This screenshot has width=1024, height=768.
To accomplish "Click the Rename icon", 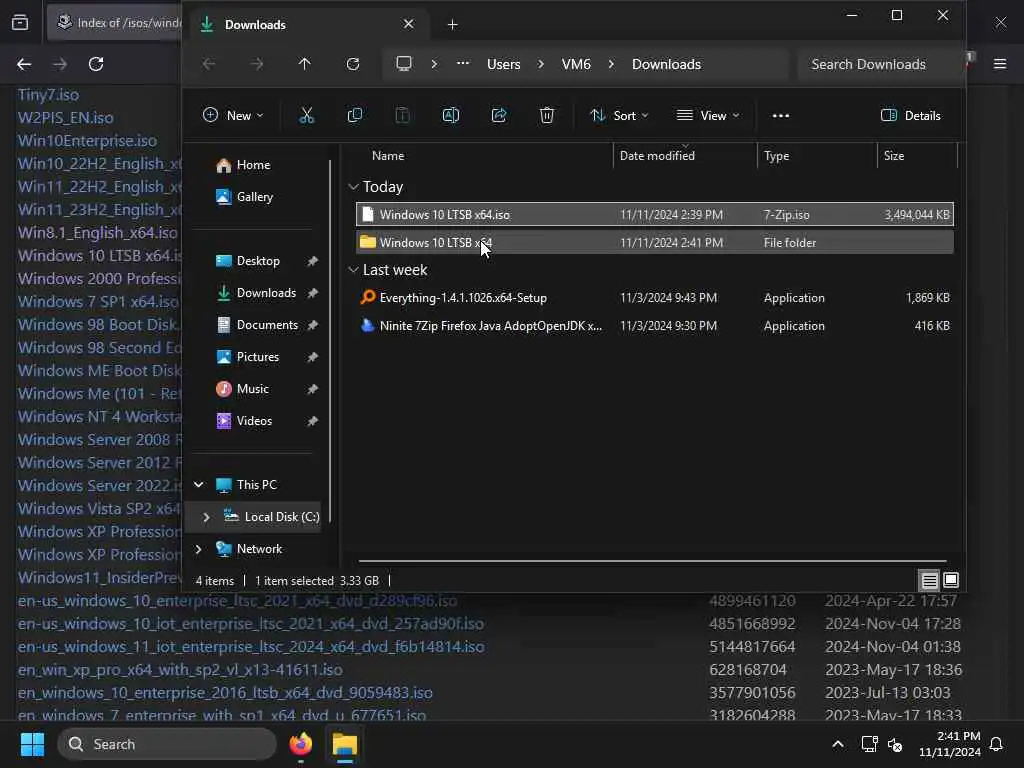I will pyautogui.click(x=451, y=116).
